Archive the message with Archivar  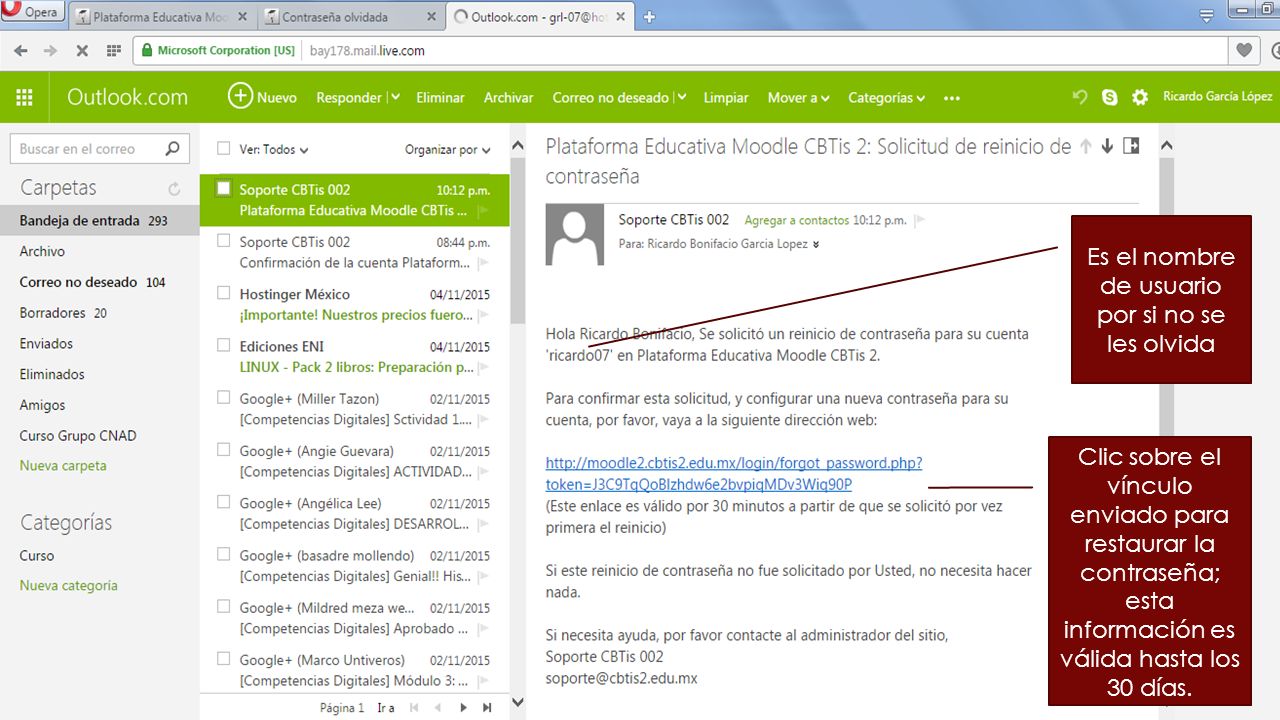[508, 98]
